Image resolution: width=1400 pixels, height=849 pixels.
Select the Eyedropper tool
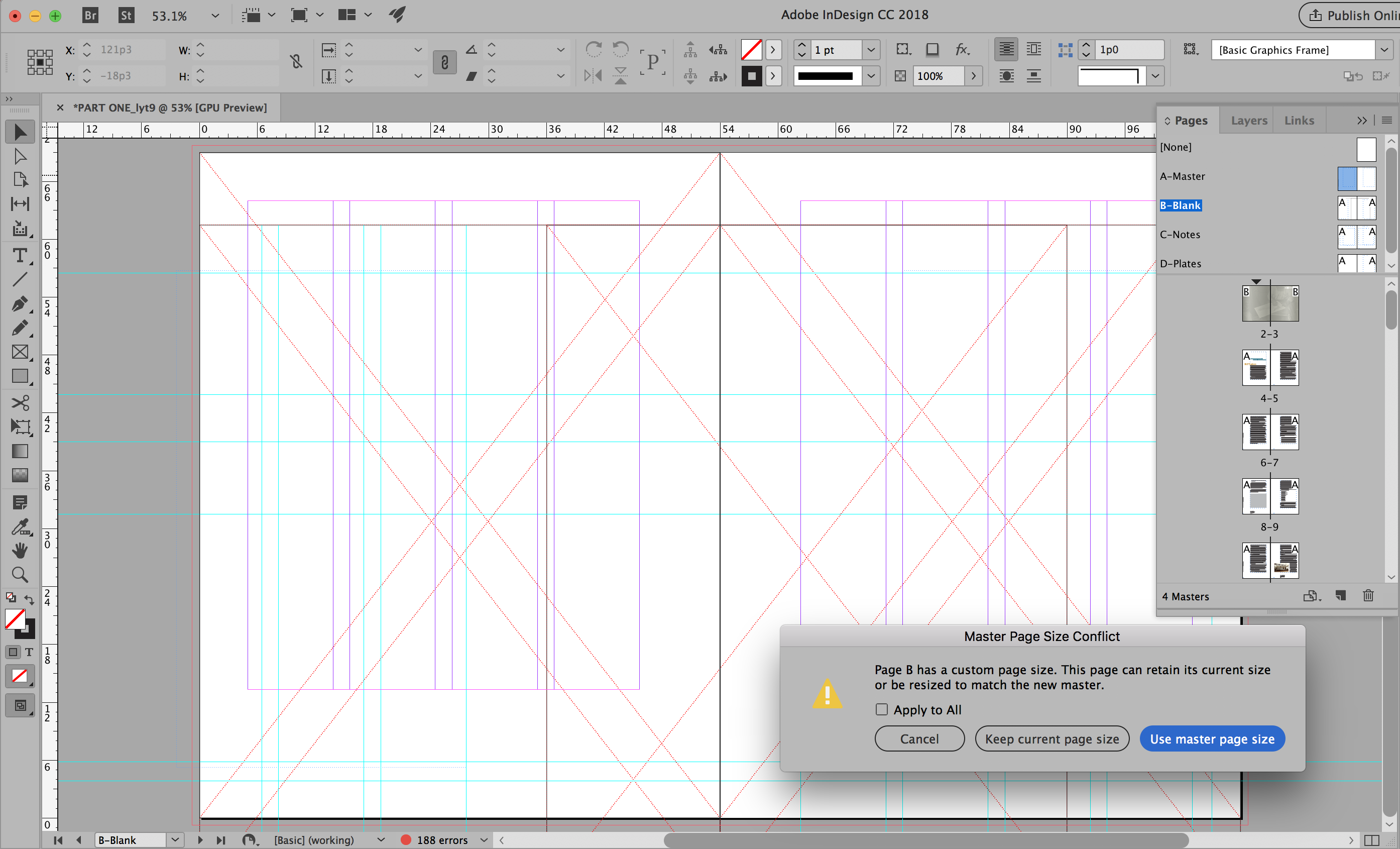tap(20, 527)
